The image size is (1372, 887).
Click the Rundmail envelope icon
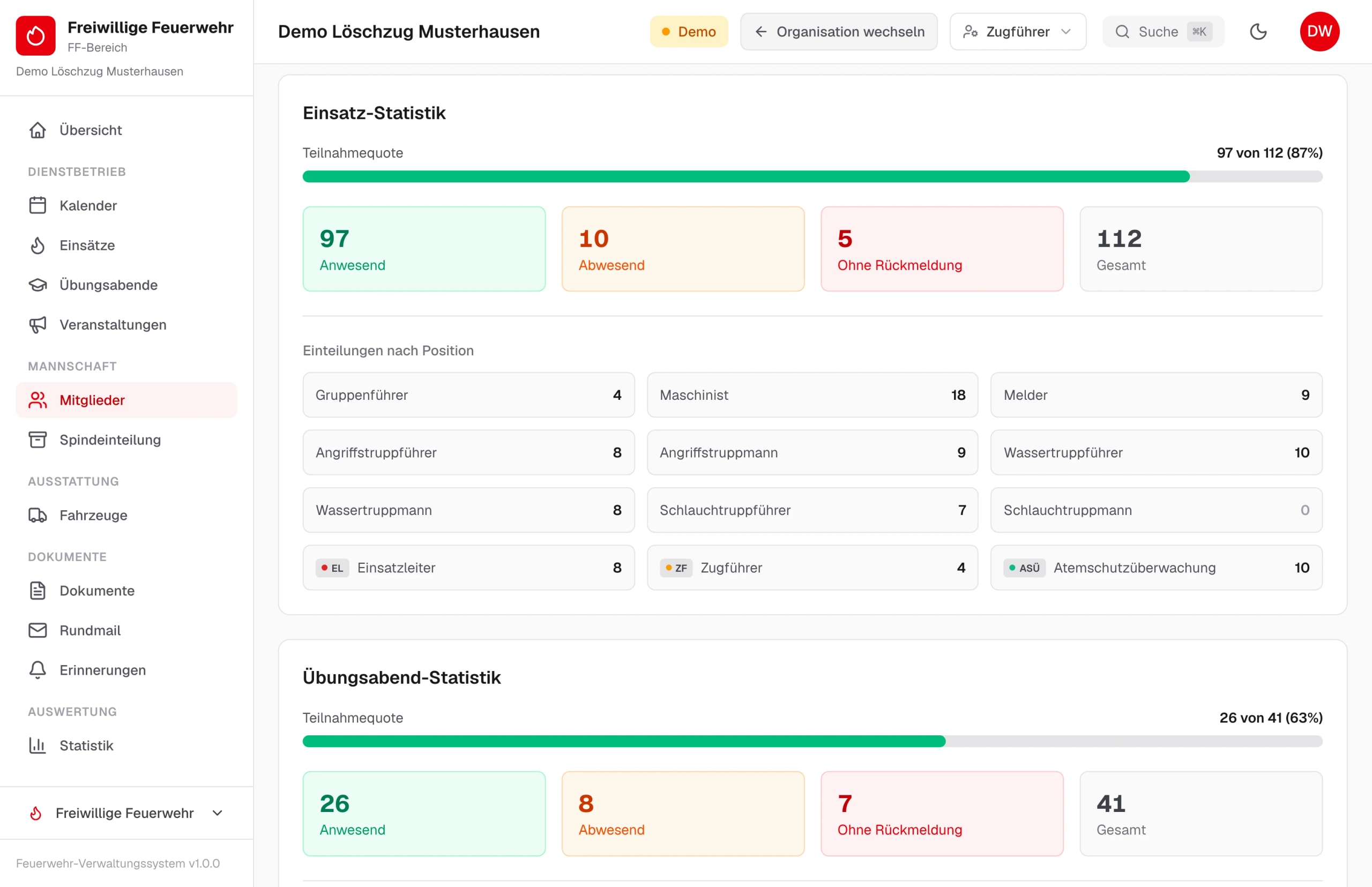[38, 631]
